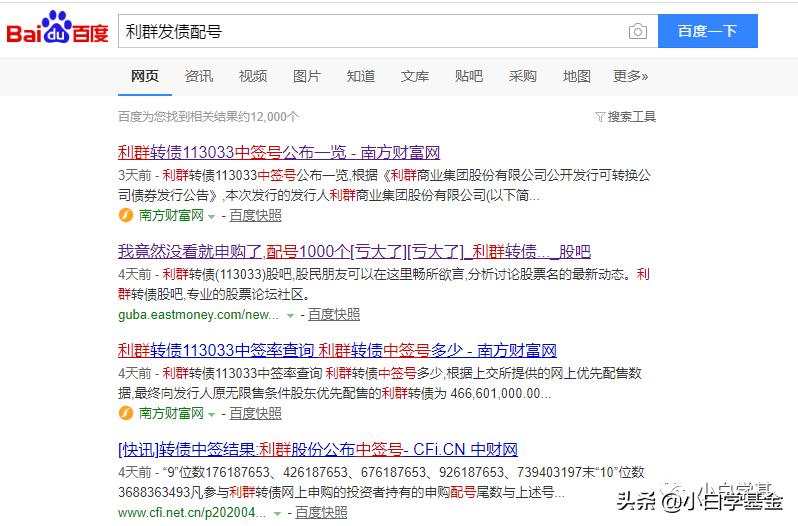Screen dimensions: 798x526
Task: Open result 利群转债113033中签号公布一览
Action: pos(279,152)
